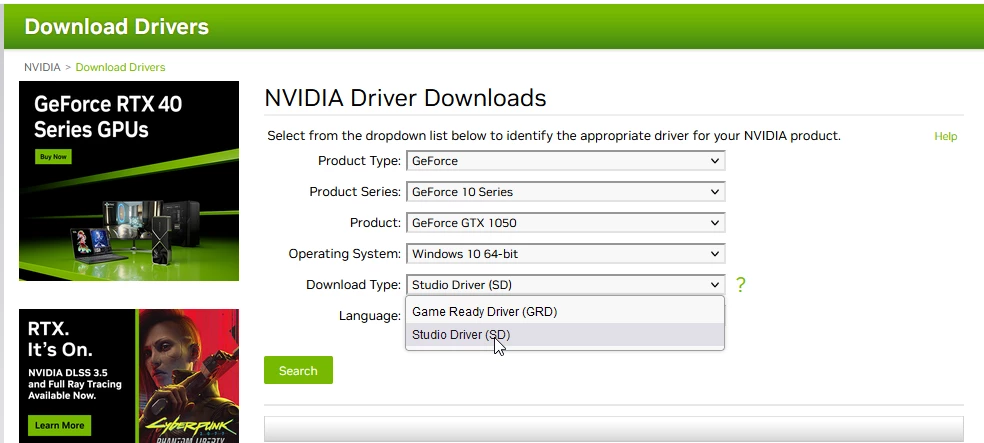The image size is (984, 443).
Task: Open the Operating System dropdown
Action: (x=565, y=254)
